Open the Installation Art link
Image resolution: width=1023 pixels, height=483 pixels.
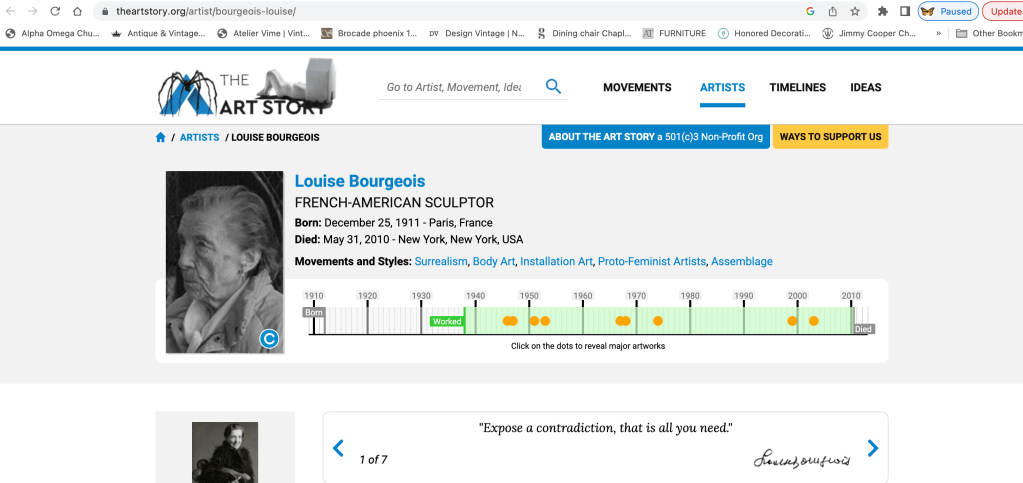[x=556, y=262]
